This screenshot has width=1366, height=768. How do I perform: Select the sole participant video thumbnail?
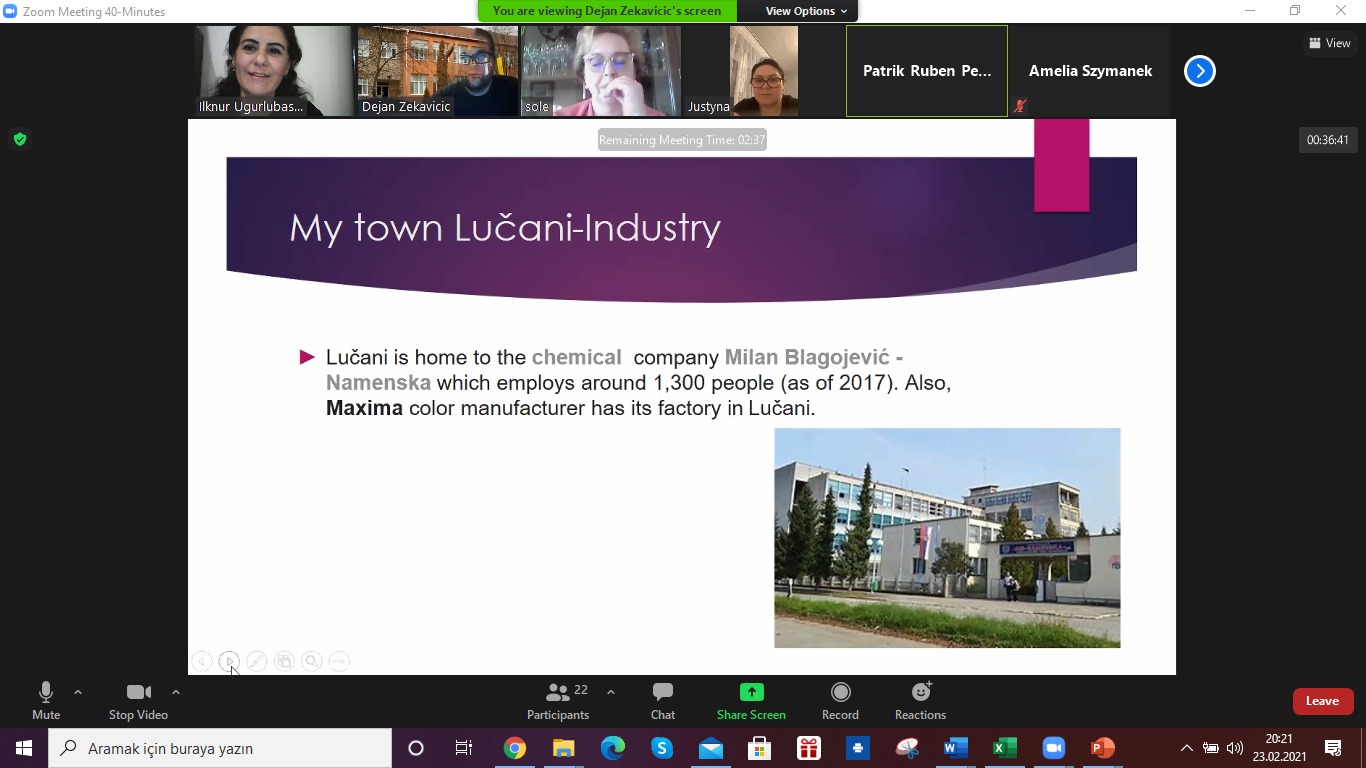coord(601,71)
